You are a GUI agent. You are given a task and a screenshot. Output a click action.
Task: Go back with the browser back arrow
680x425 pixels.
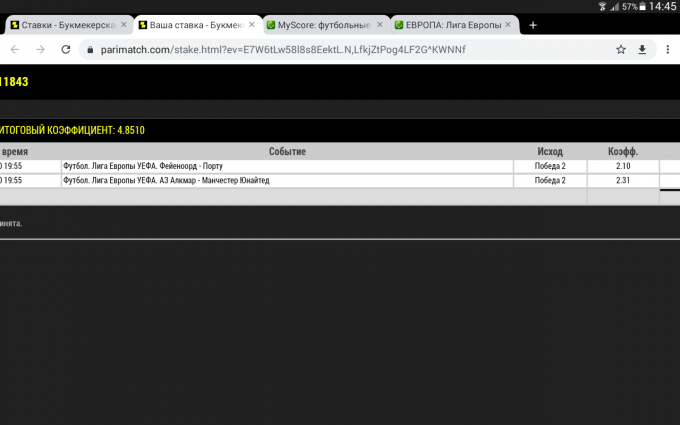[15, 49]
